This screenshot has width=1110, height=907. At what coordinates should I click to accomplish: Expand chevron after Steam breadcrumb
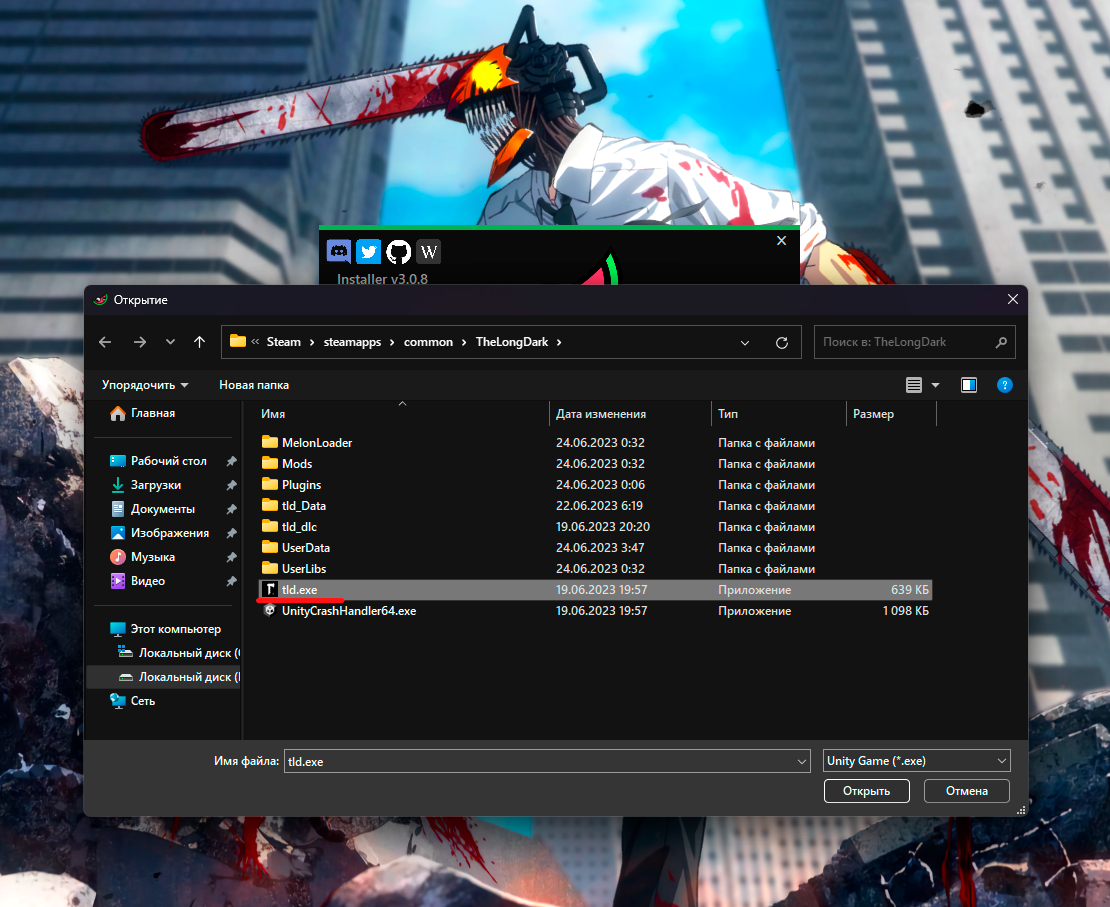311,342
